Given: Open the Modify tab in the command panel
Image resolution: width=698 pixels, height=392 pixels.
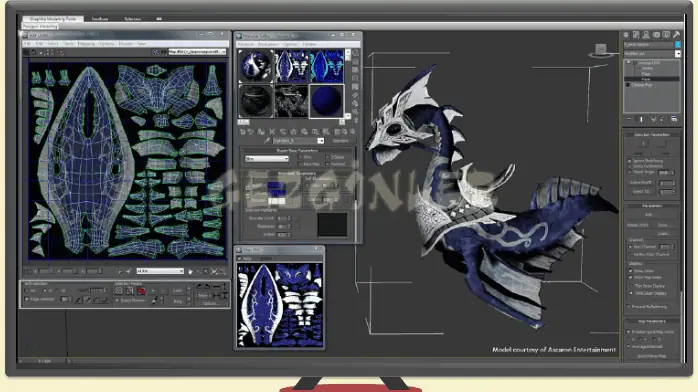Looking at the screenshot, I should [x=636, y=35].
